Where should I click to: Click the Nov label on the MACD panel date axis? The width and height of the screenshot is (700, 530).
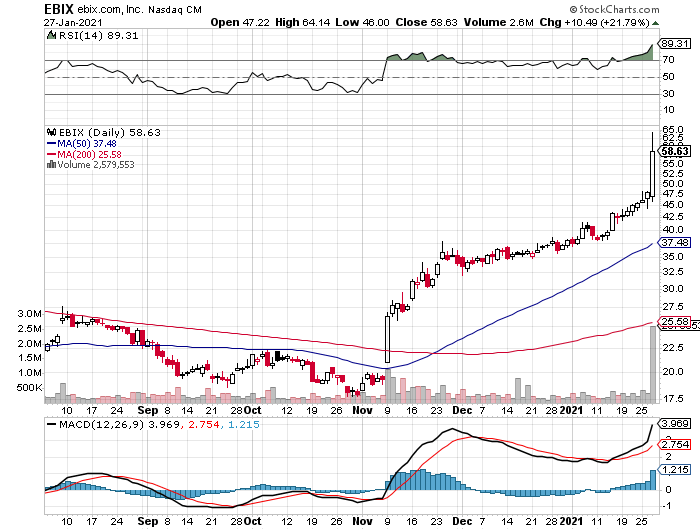pos(362,521)
